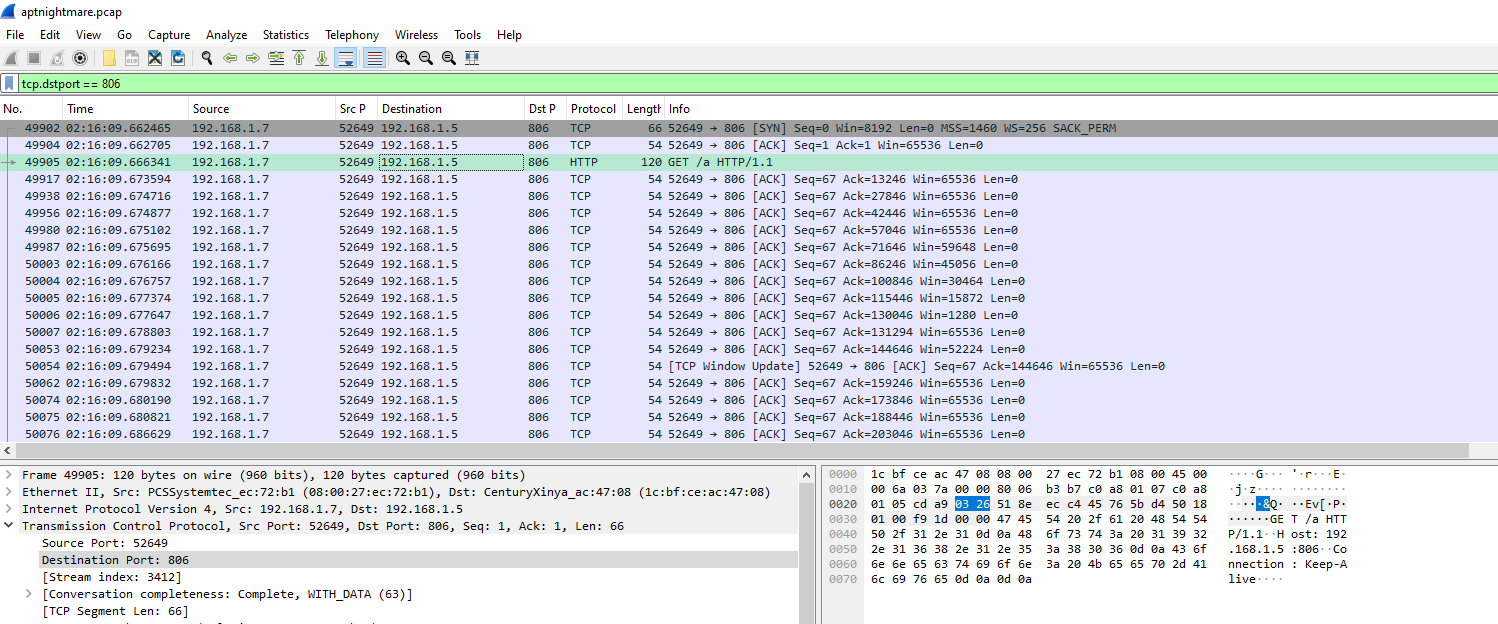
Task: Collapse the Transmission Control Protocol section
Action: [10, 526]
